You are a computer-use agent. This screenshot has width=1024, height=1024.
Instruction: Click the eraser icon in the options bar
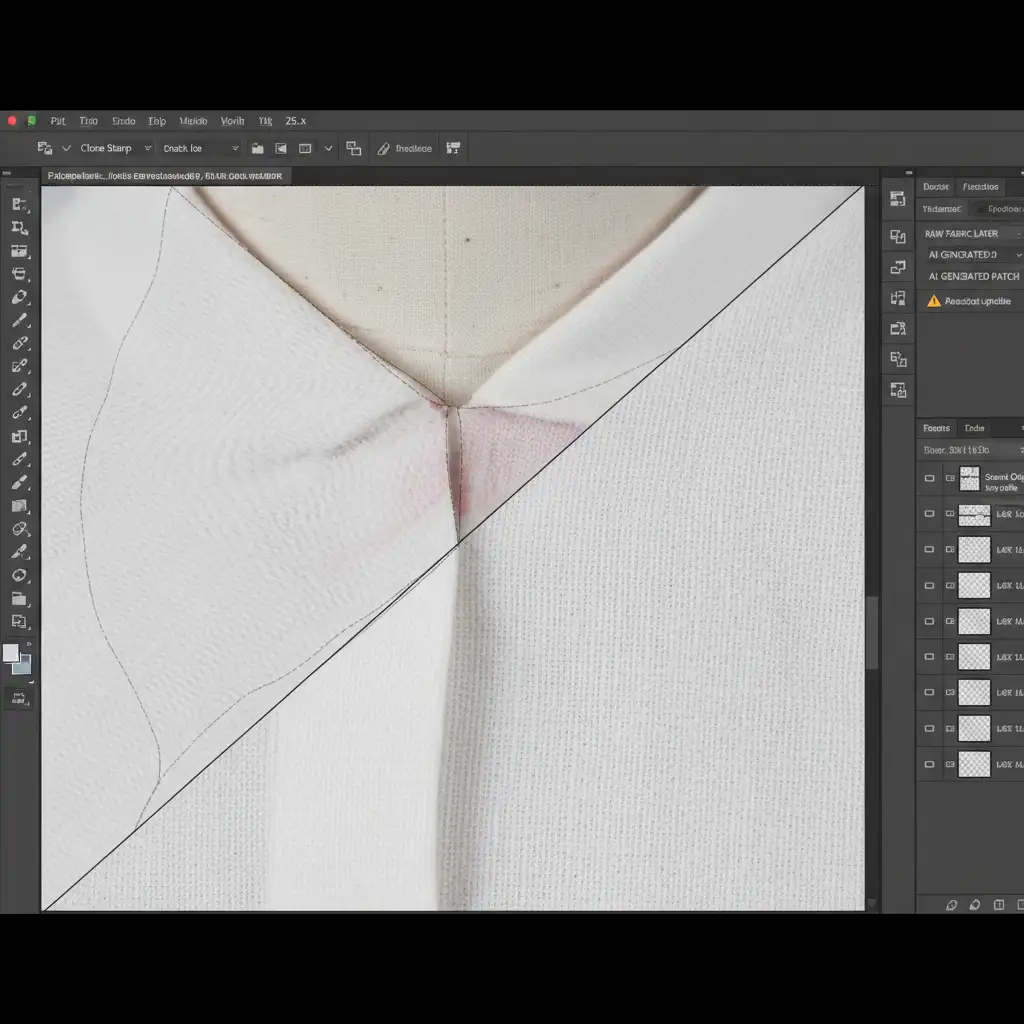click(x=384, y=149)
